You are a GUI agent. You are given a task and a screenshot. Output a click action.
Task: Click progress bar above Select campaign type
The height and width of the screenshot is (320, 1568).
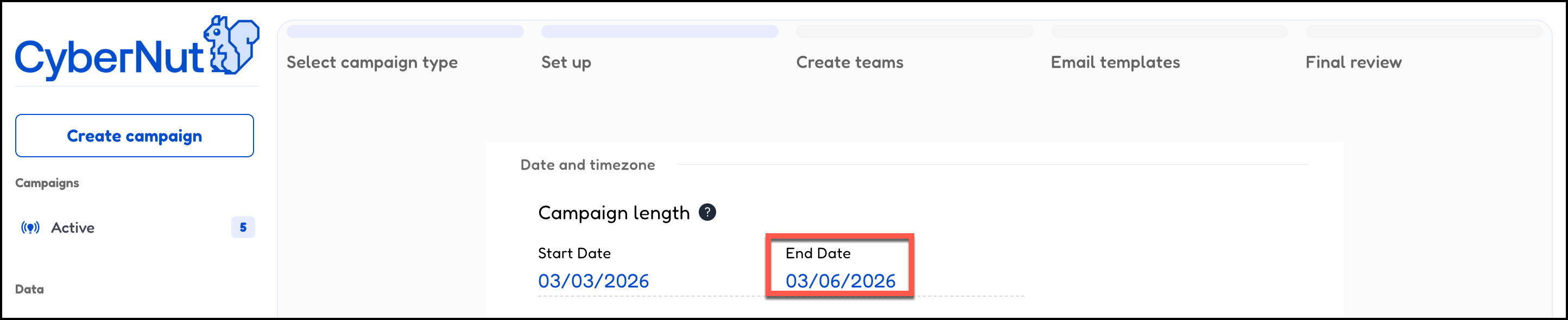click(x=405, y=31)
